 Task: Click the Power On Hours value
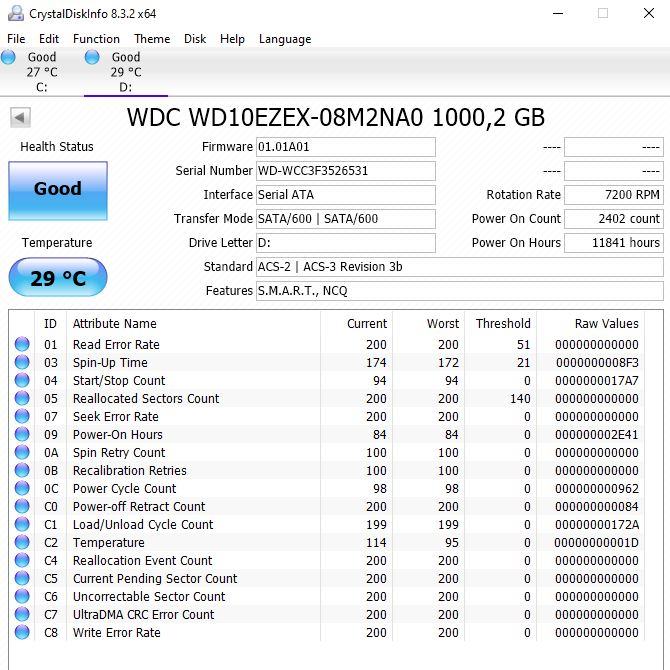coord(614,243)
